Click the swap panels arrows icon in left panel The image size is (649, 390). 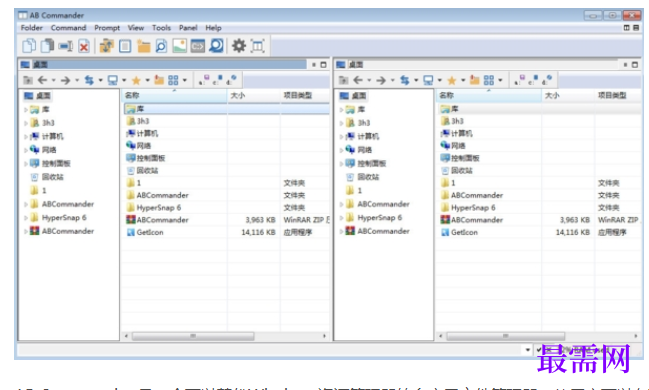pos(89,80)
